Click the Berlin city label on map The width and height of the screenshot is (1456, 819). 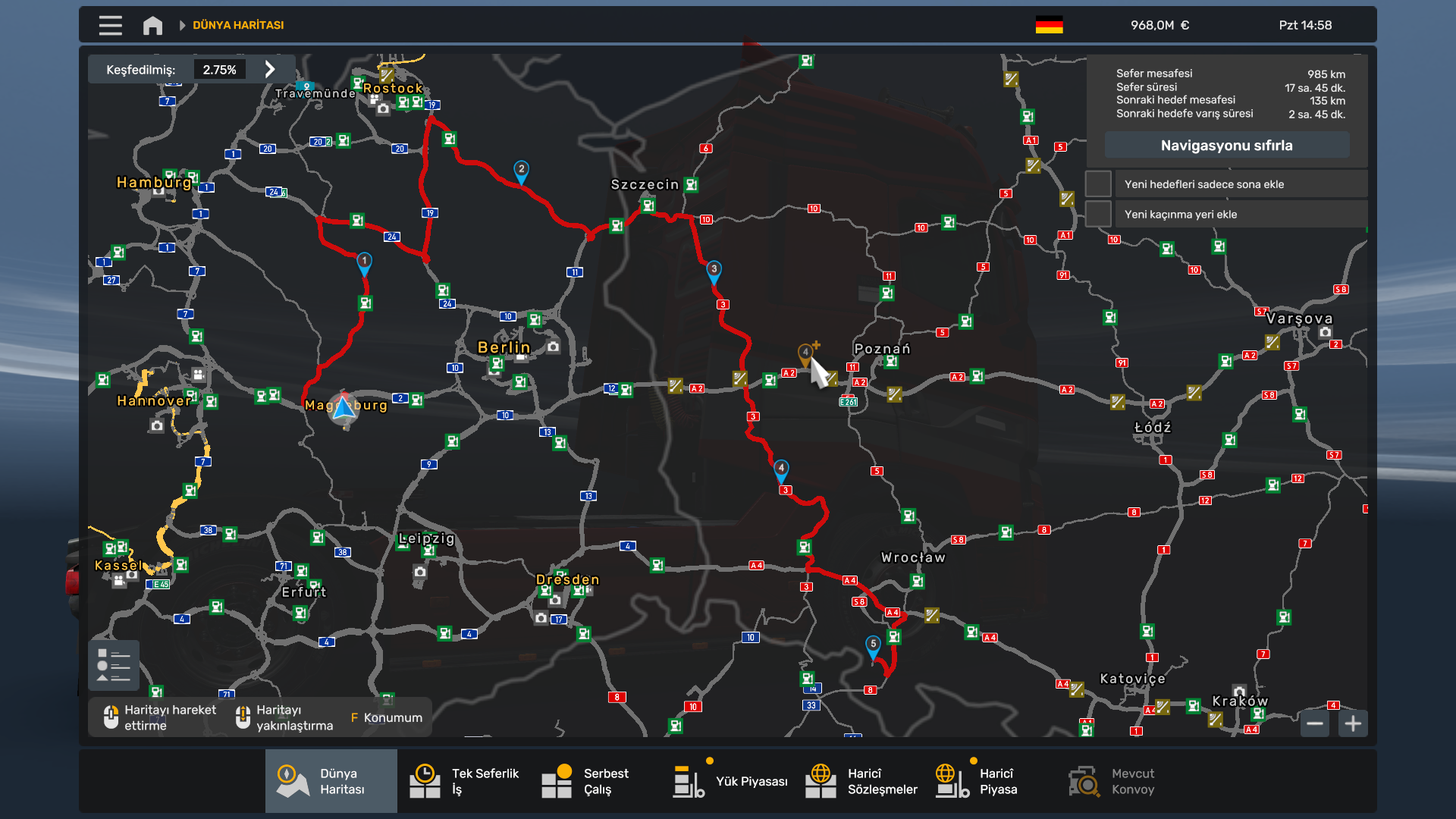pyautogui.click(x=504, y=347)
